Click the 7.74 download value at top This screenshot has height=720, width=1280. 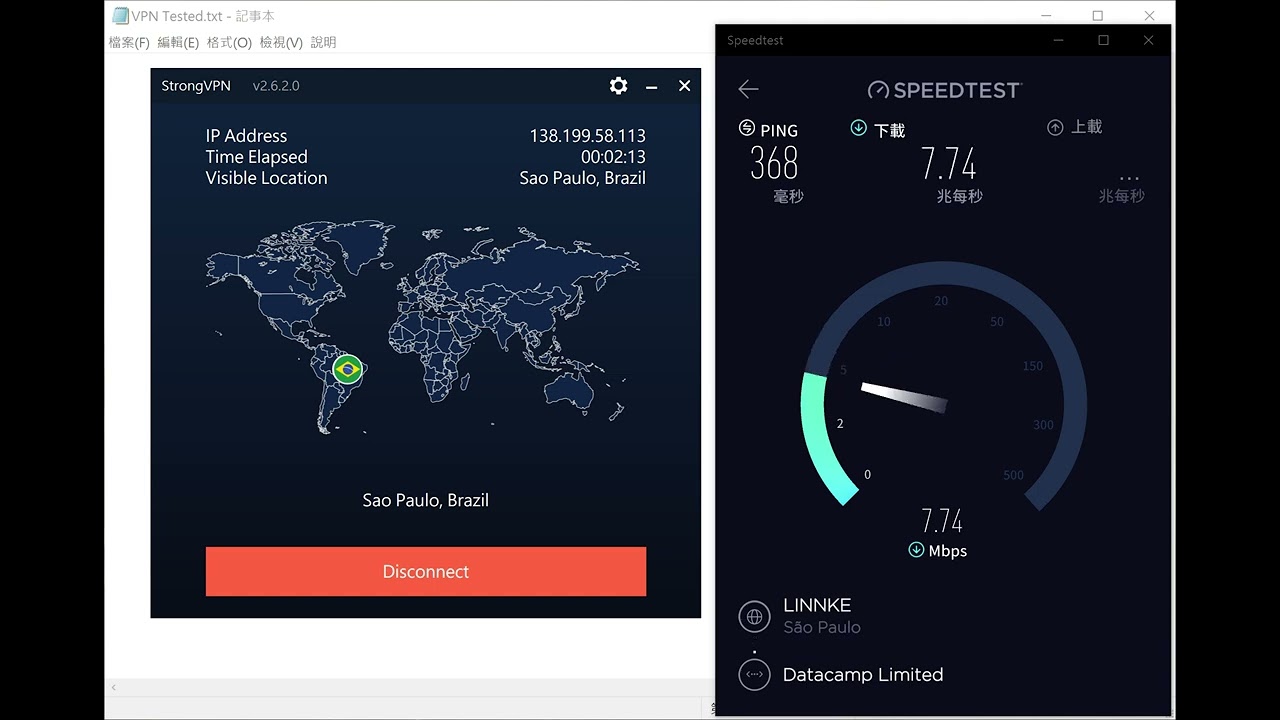(948, 163)
